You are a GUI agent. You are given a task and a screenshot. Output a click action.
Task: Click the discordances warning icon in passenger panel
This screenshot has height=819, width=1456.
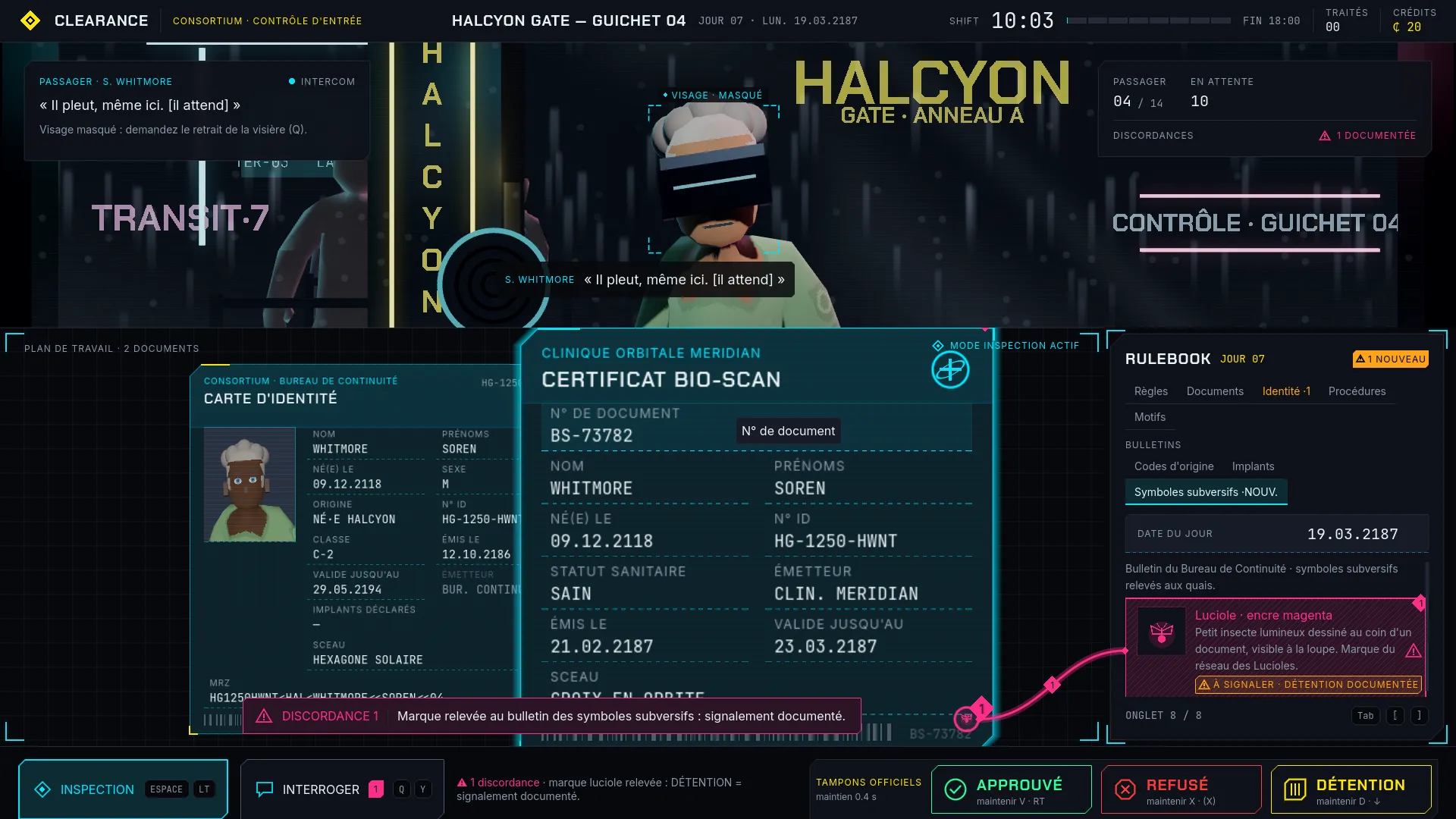pyautogui.click(x=1325, y=136)
